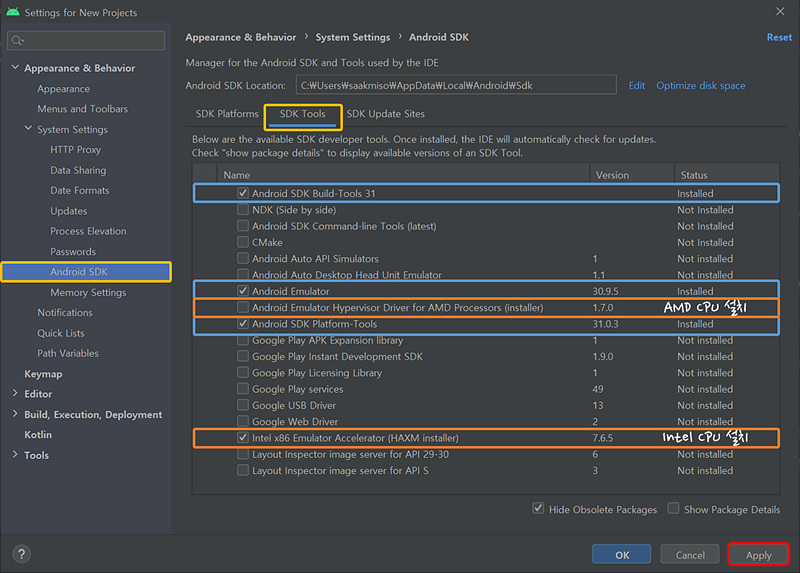
Task: Enable Show Package Details checkbox
Action: pos(673,509)
